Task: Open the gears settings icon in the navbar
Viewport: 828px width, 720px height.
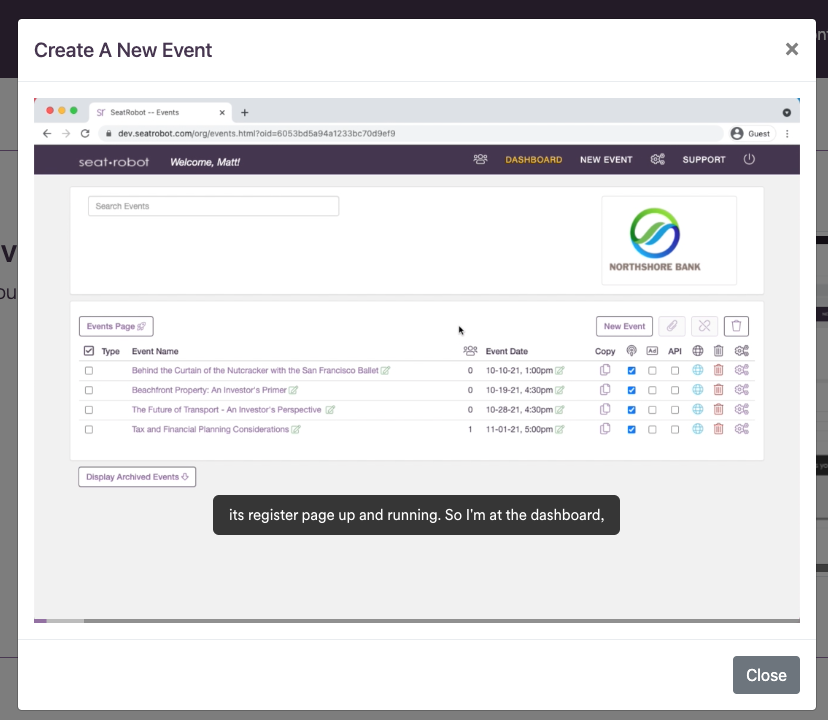Action: point(658,159)
